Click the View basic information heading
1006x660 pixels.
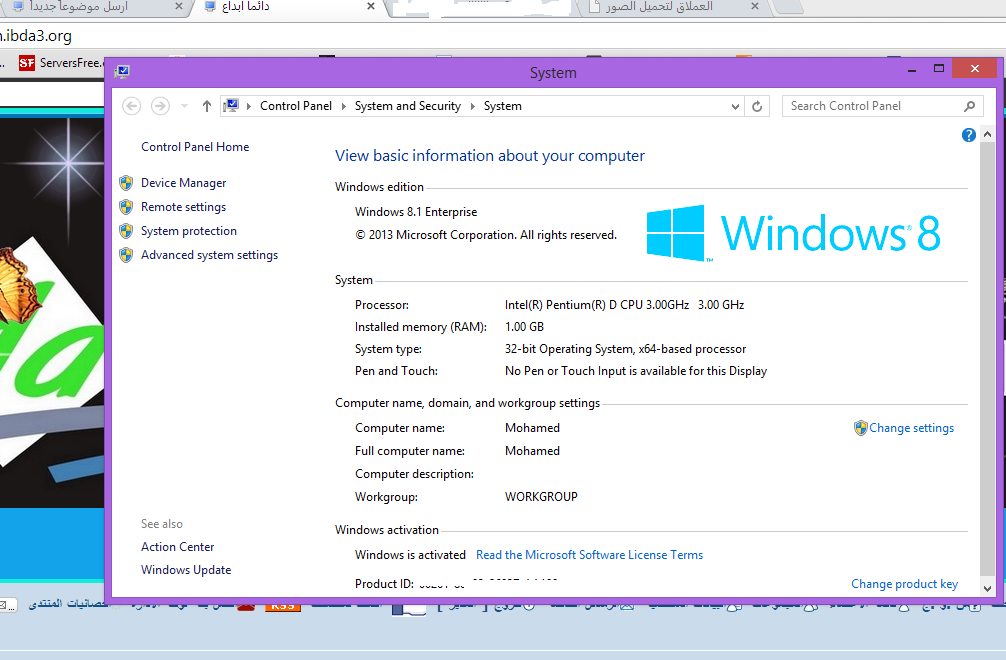click(x=490, y=156)
